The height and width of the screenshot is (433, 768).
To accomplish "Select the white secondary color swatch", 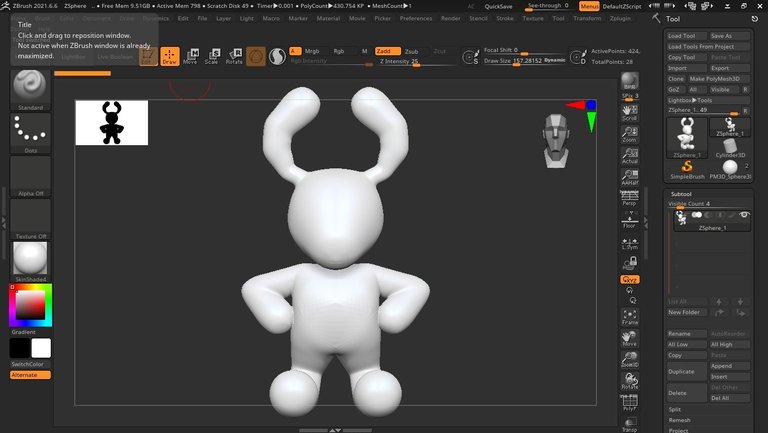I will pyautogui.click(x=41, y=348).
